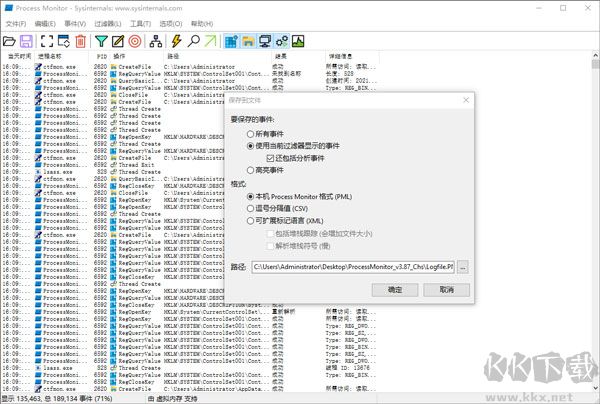Close the save-to-file dialog with X

466,100
